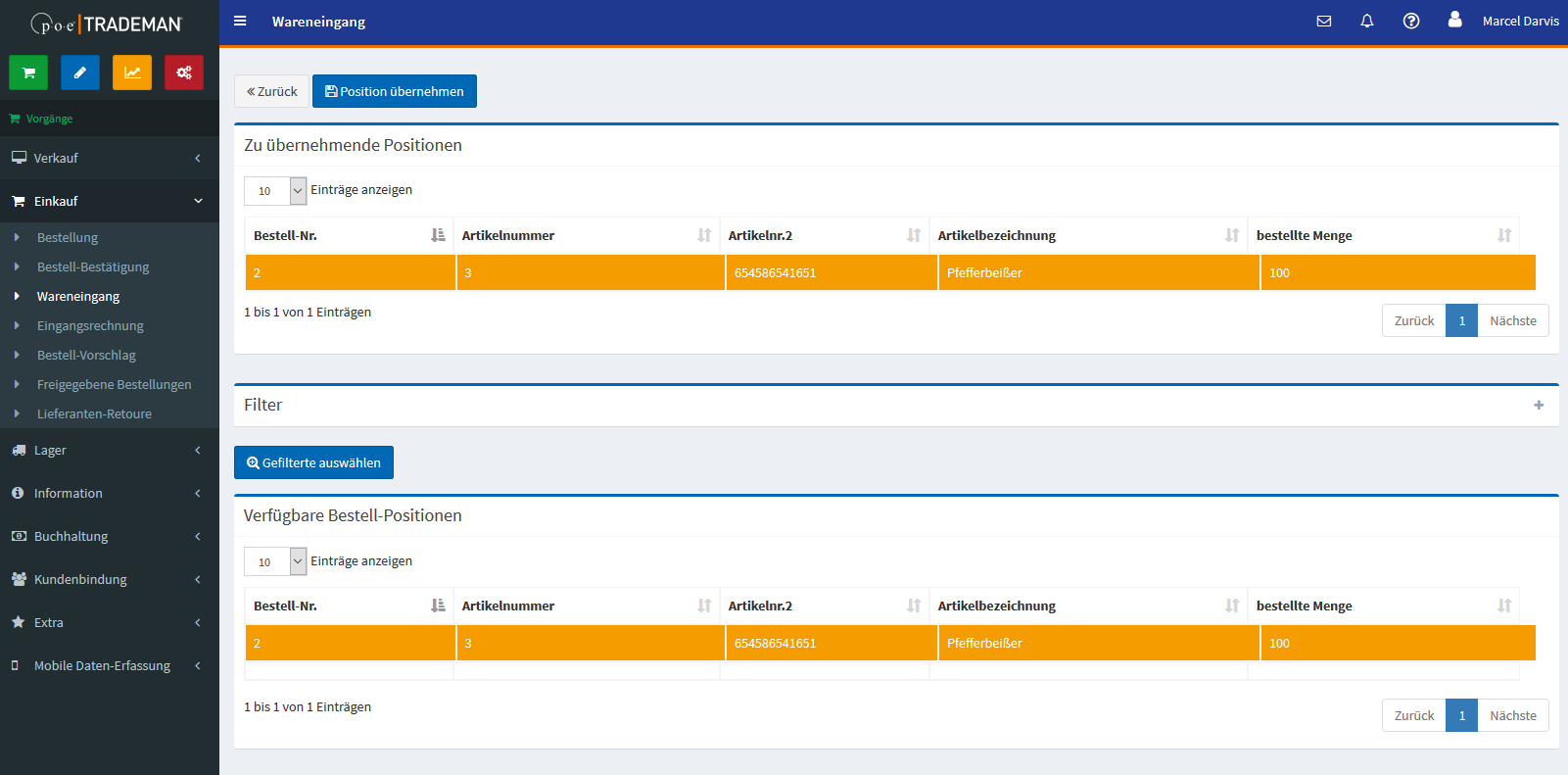Open help with the question mark icon
Viewport: 1568px width, 775px height.
click(x=1411, y=21)
